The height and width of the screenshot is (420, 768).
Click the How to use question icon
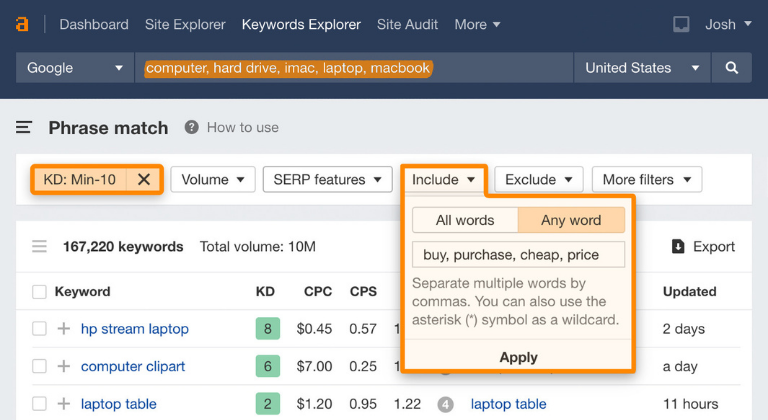[192, 127]
